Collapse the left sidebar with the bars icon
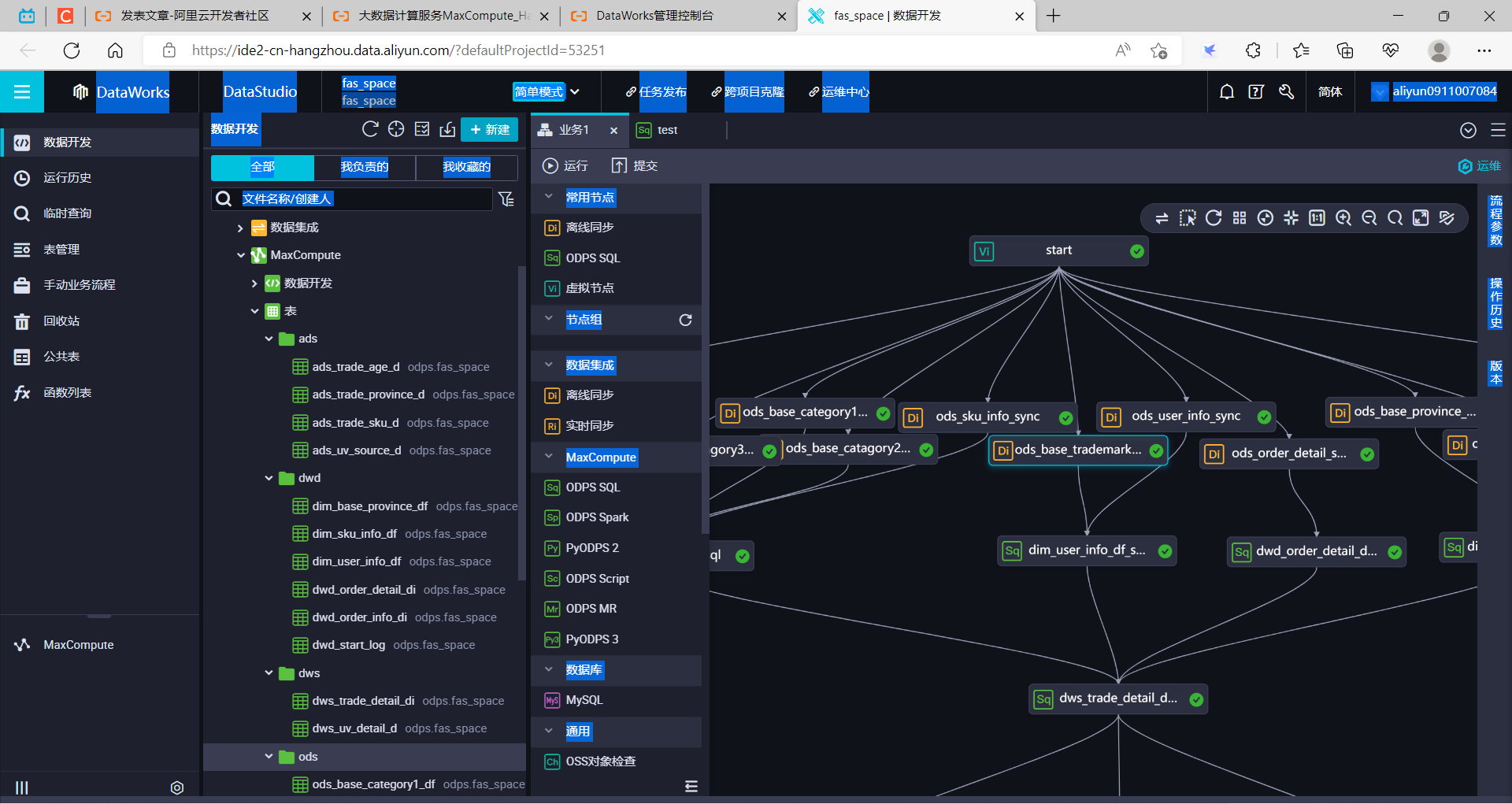Viewport: 1512px width, 804px height. 22,787
